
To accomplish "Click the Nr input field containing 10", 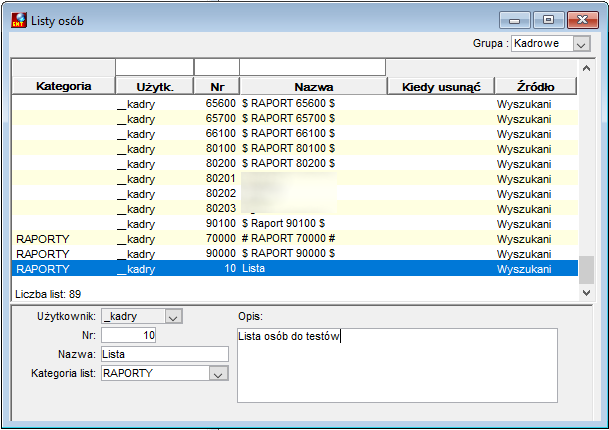I will click(129, 335).
